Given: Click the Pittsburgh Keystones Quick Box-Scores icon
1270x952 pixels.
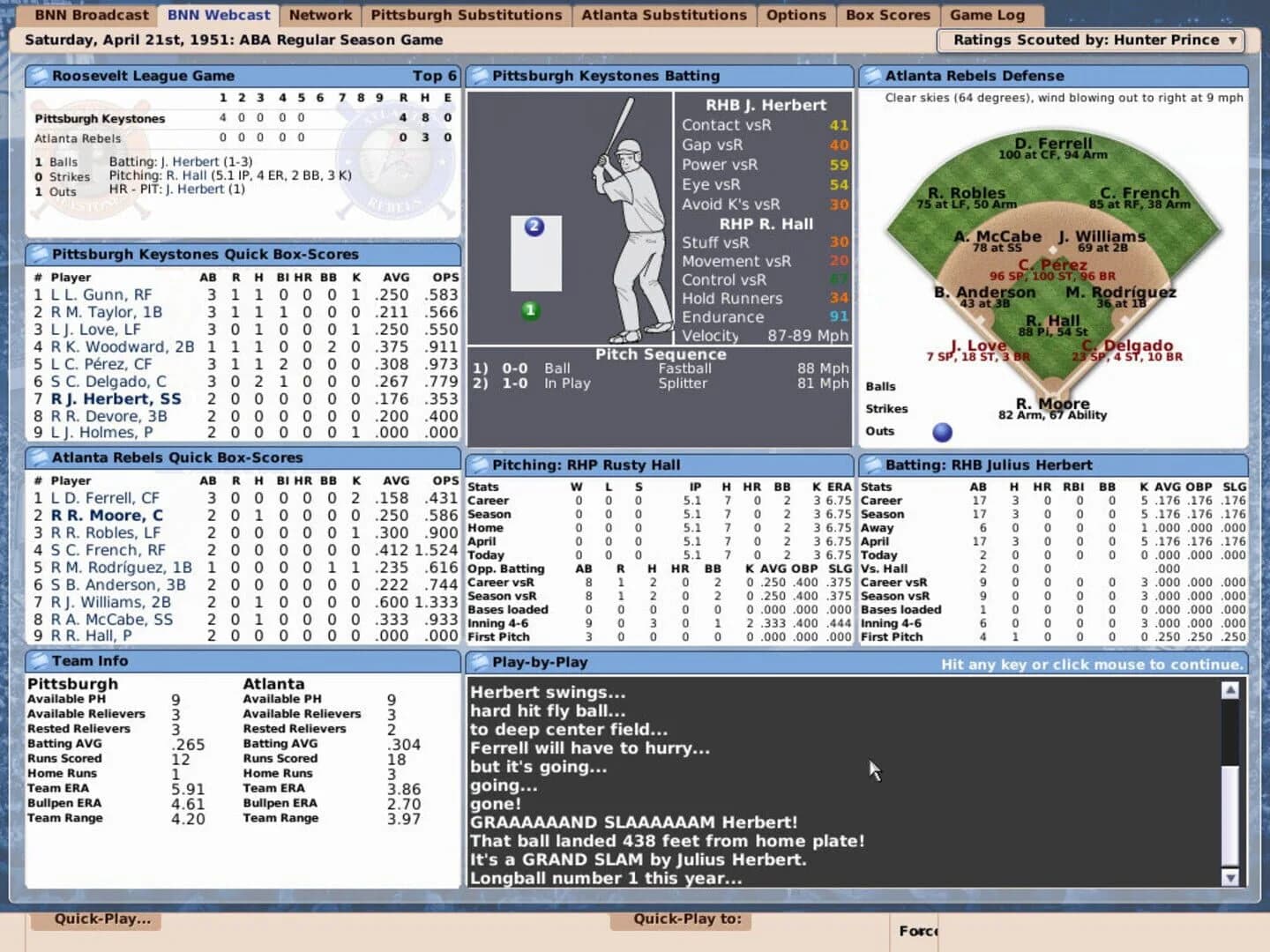Looking at the screenshot, I should click(x=39, y=254).
